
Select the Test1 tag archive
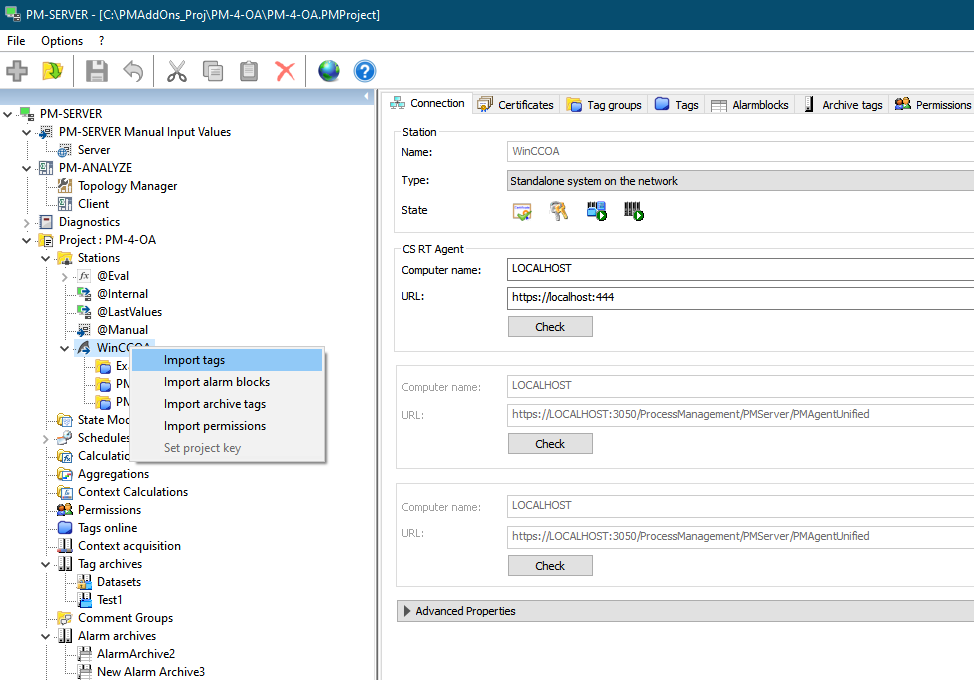pos(109,600)
